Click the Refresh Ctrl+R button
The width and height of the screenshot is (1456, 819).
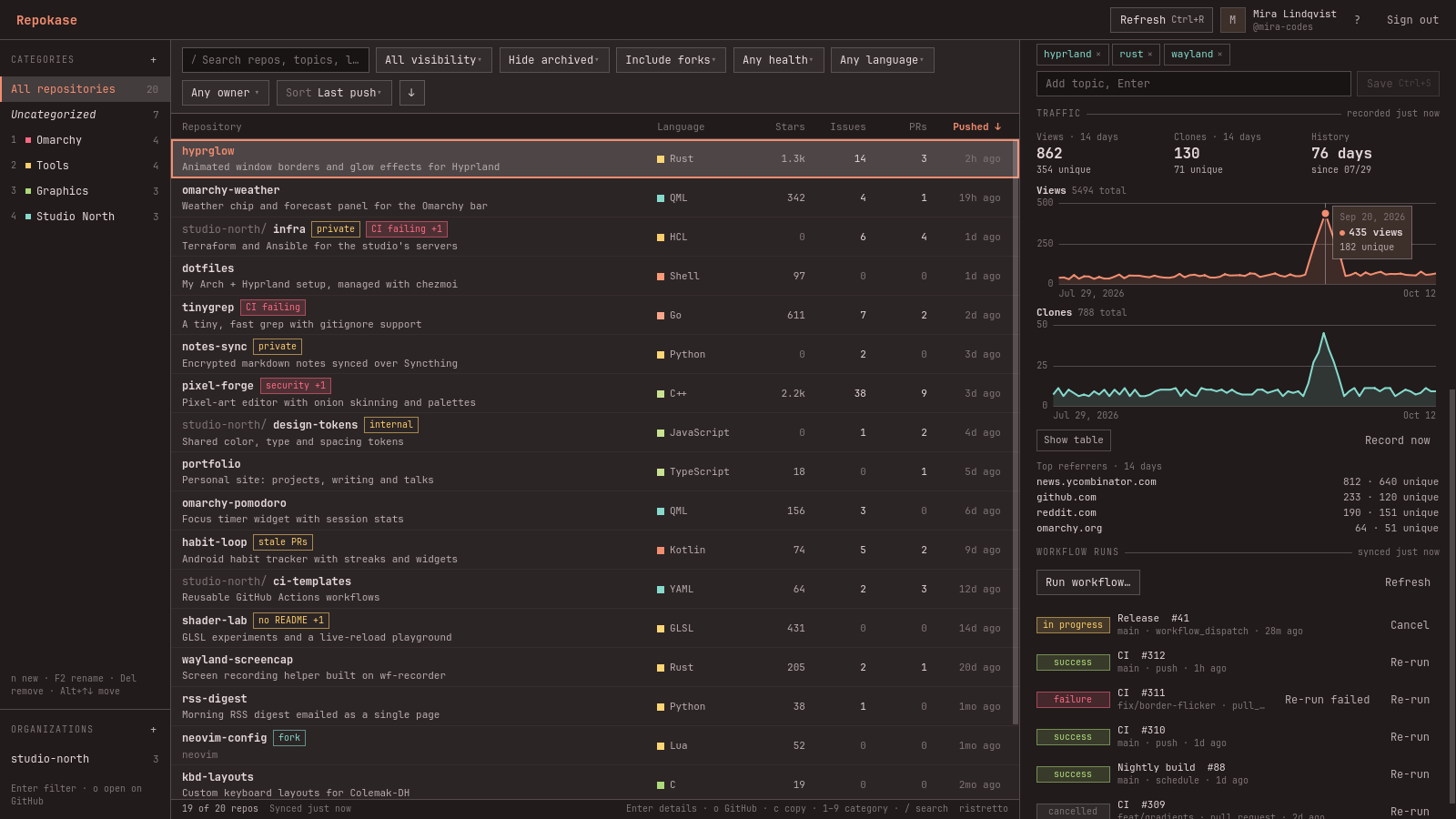pyautogui.click(x=1161, y=20)
